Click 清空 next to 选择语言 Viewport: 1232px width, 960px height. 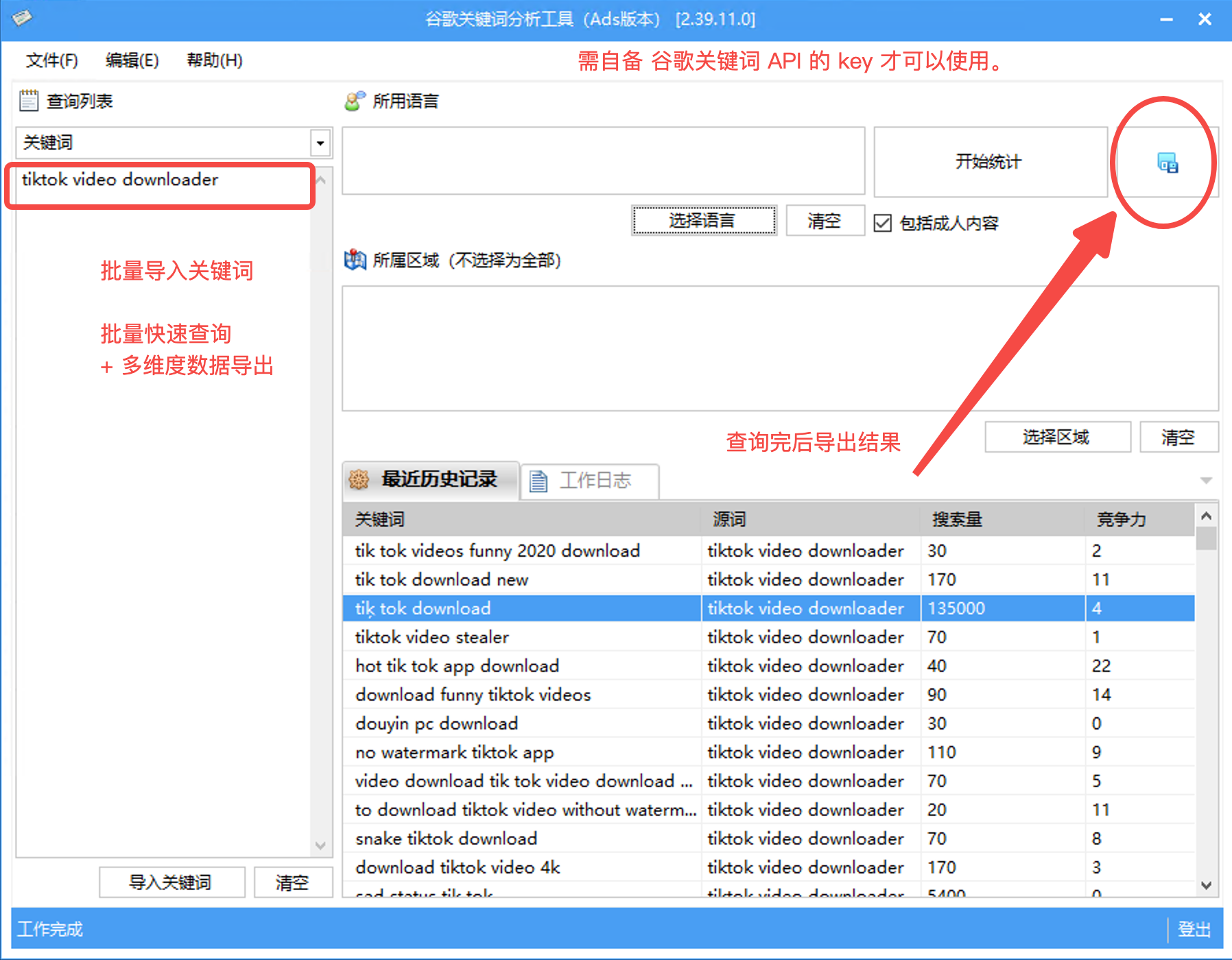click(825, 221)
